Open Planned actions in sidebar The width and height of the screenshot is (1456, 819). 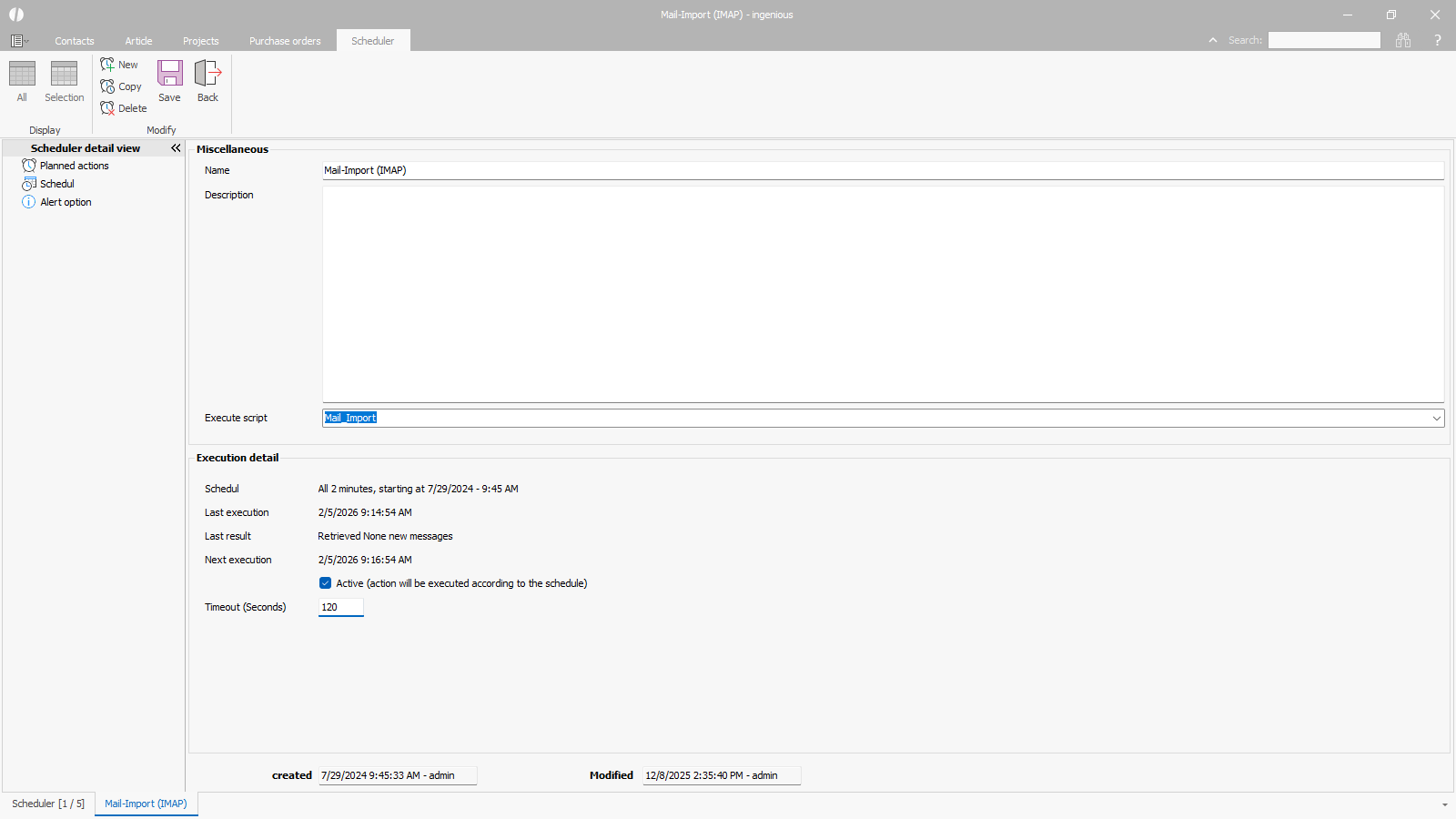(74, 166)
